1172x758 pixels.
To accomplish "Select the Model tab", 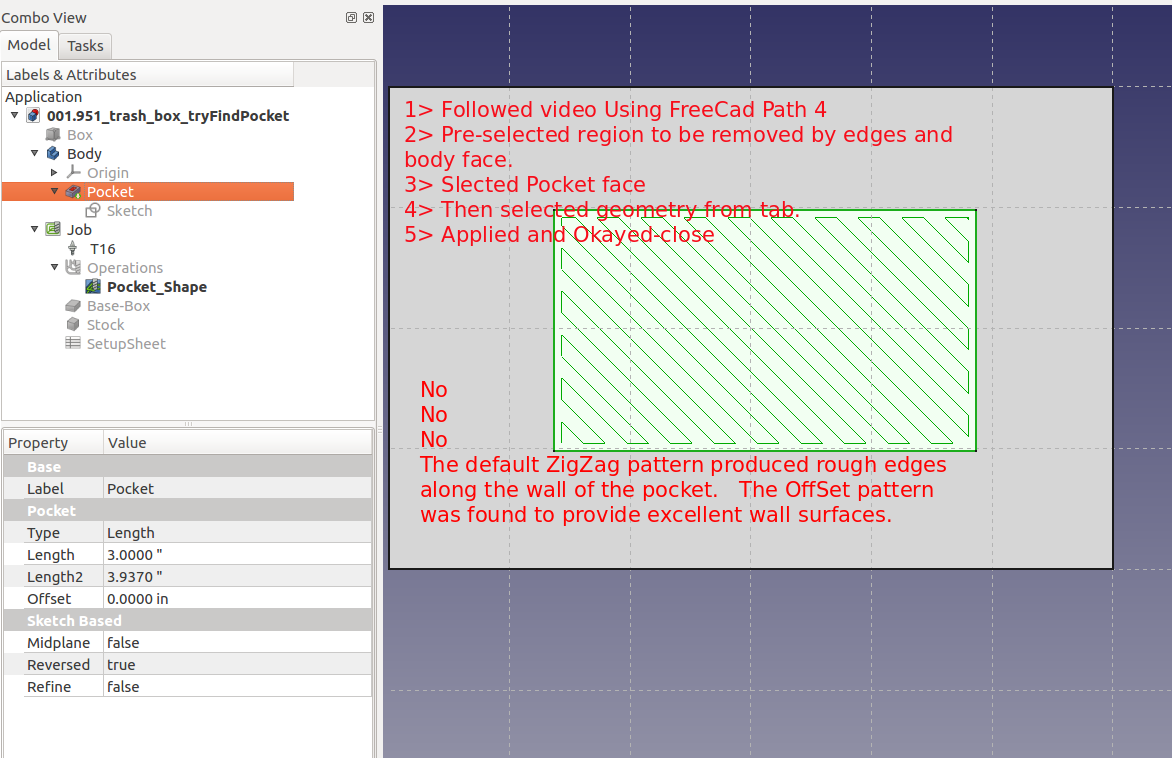I will [29, 45].
